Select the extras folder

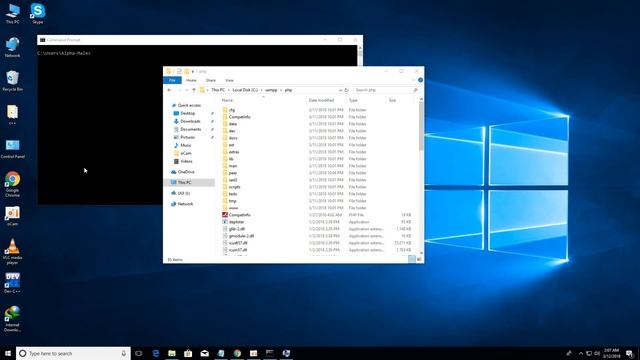pyautogui.click(x=234, y=152)
